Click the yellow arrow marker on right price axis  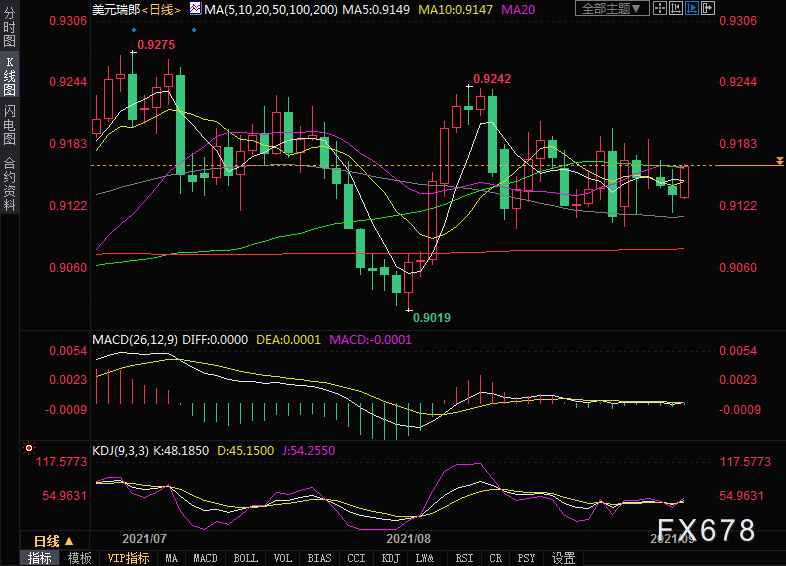[x=779, y=161]
